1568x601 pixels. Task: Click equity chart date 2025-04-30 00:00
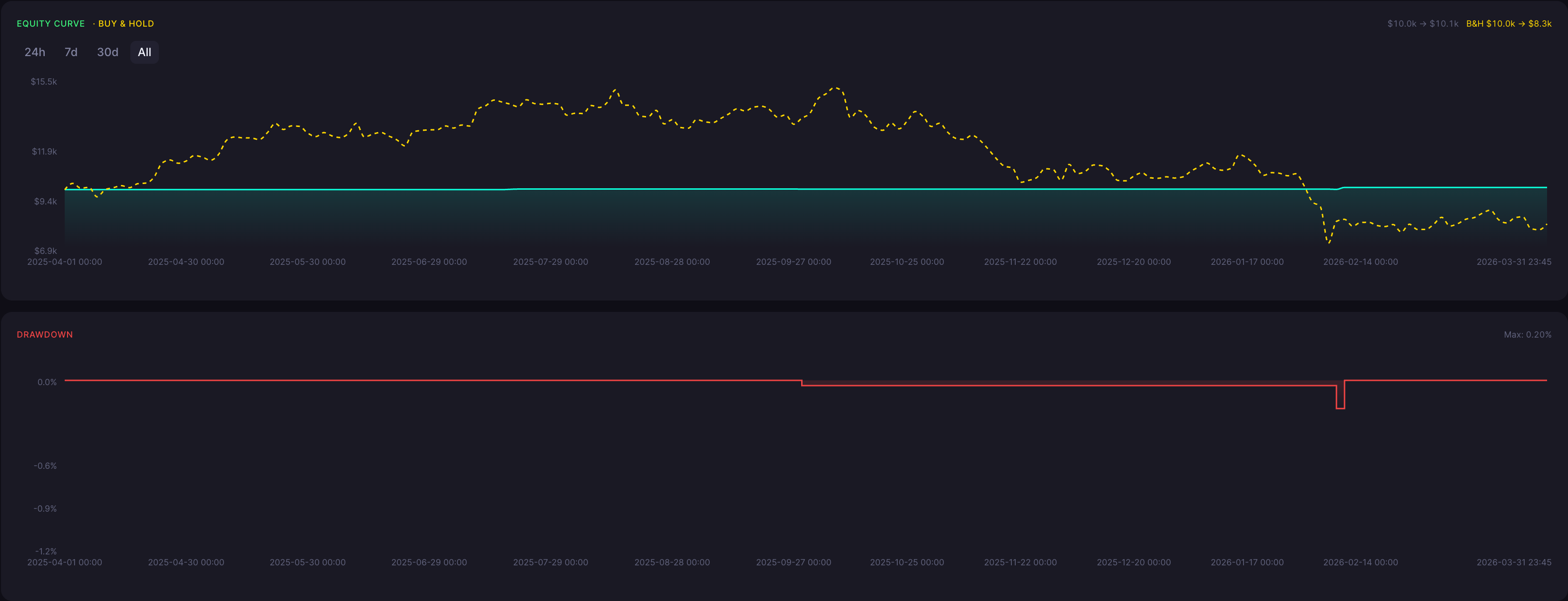click(x=186, y=262)
